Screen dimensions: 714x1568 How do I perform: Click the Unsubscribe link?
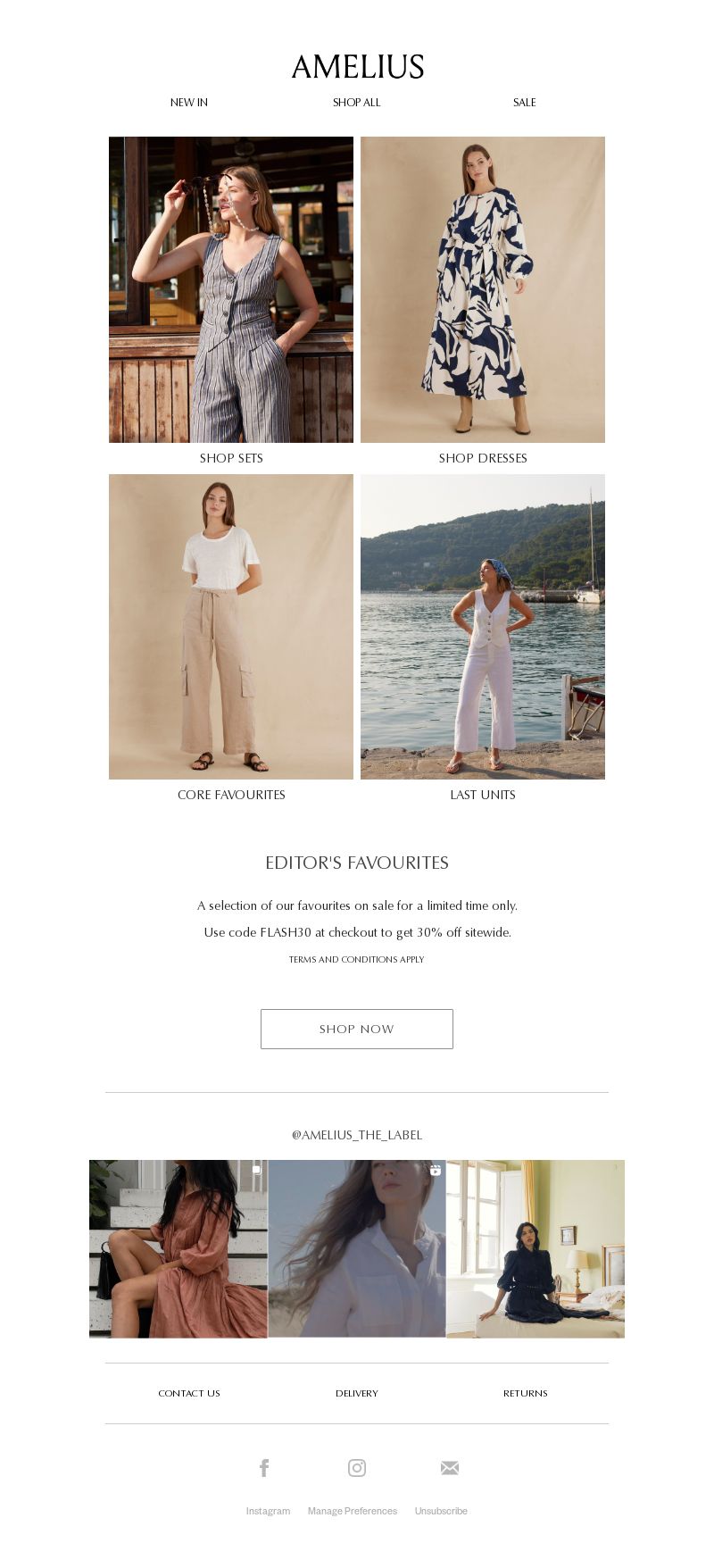tap(441, 1511)
